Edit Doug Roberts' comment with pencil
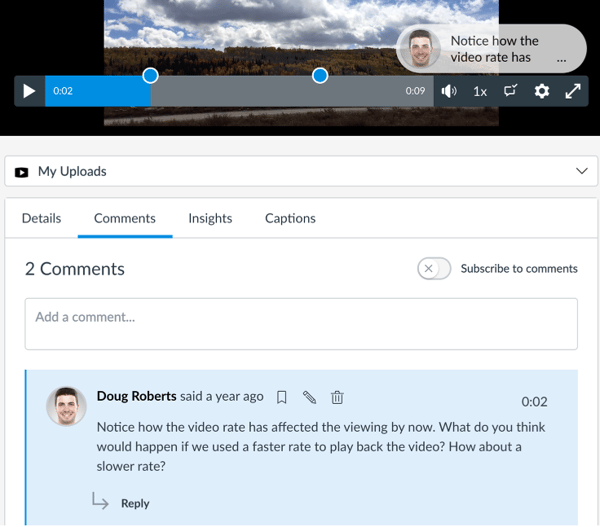 coord(310,397)
